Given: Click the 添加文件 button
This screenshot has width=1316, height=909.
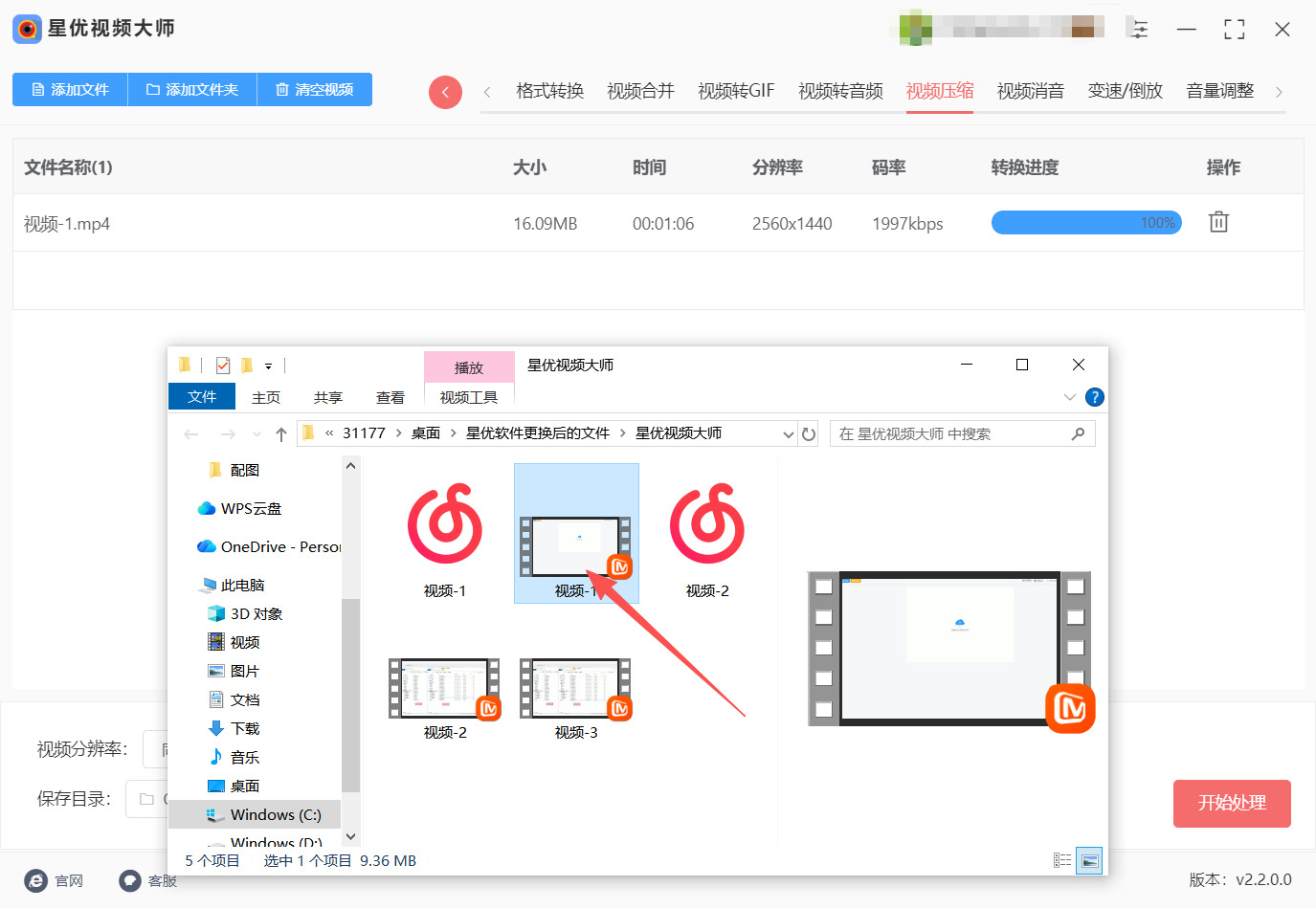Looking at the screenshot, I should click(70, 89).
